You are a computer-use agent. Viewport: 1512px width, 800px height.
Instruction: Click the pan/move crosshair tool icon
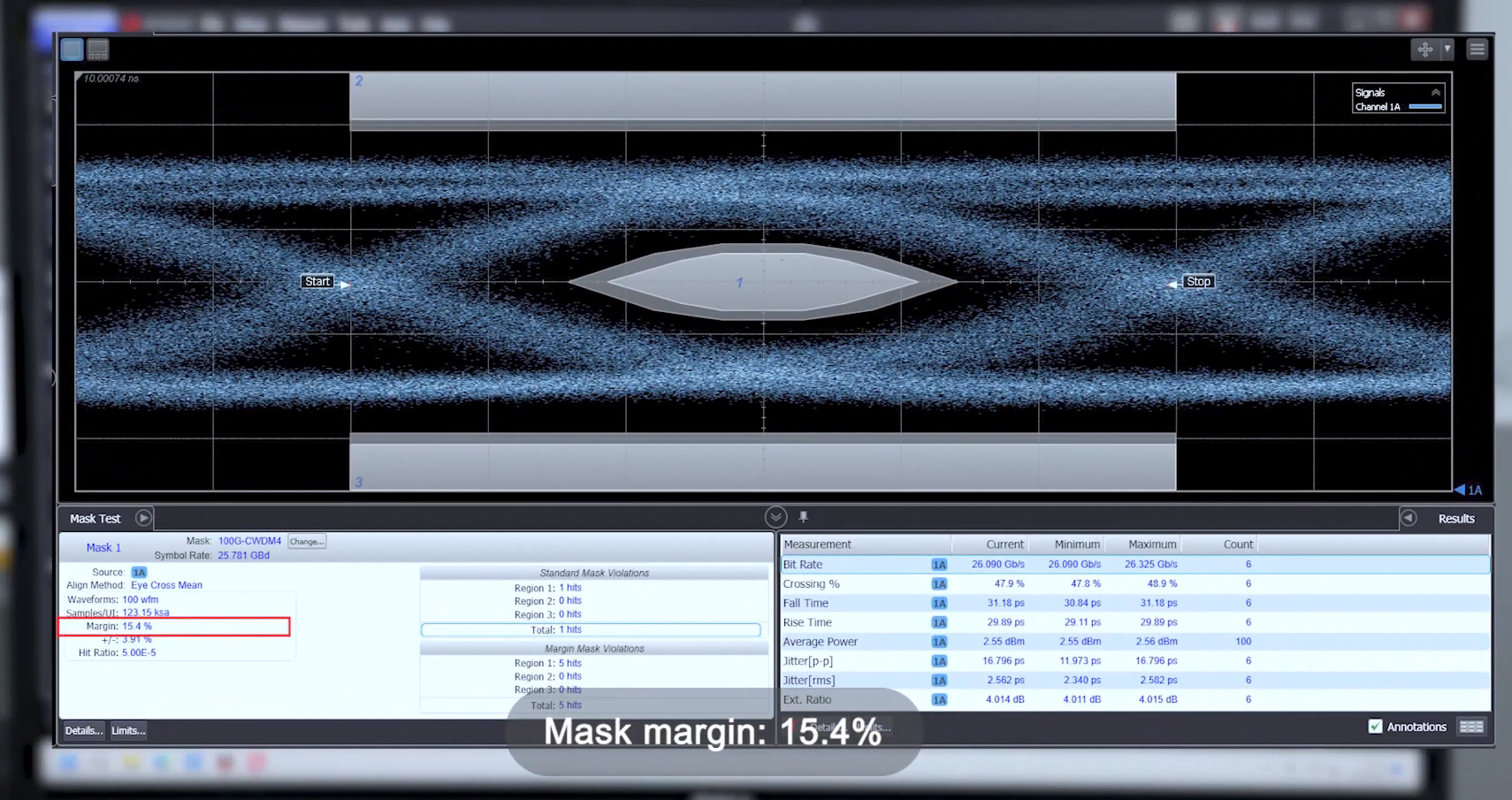click(1424, 50)
